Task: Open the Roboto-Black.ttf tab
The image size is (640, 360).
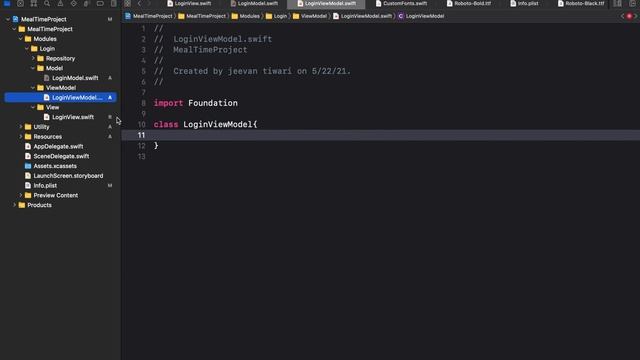Action: (581, 3)
